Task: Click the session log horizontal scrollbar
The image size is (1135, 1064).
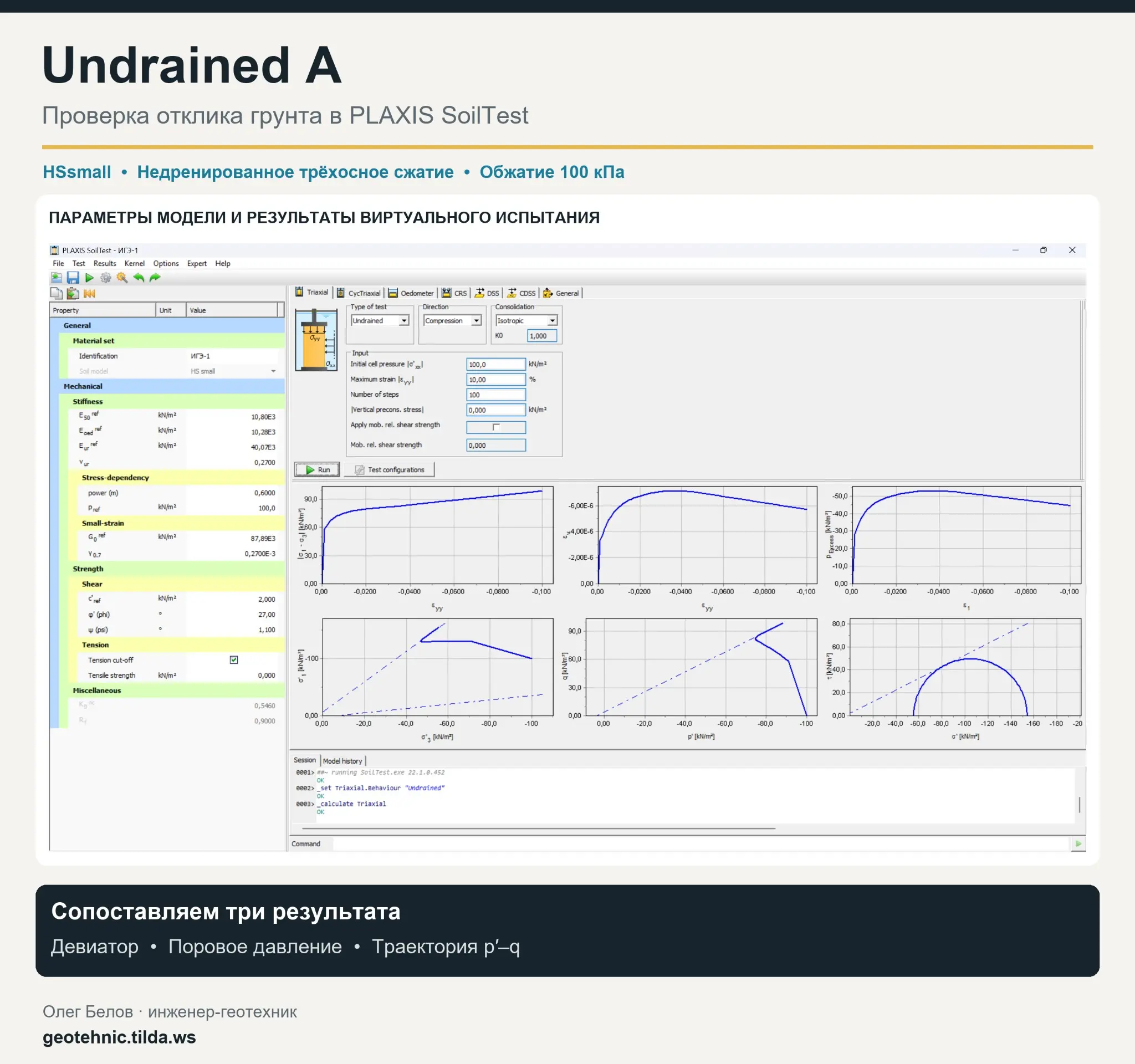Action: coord(538,828)
